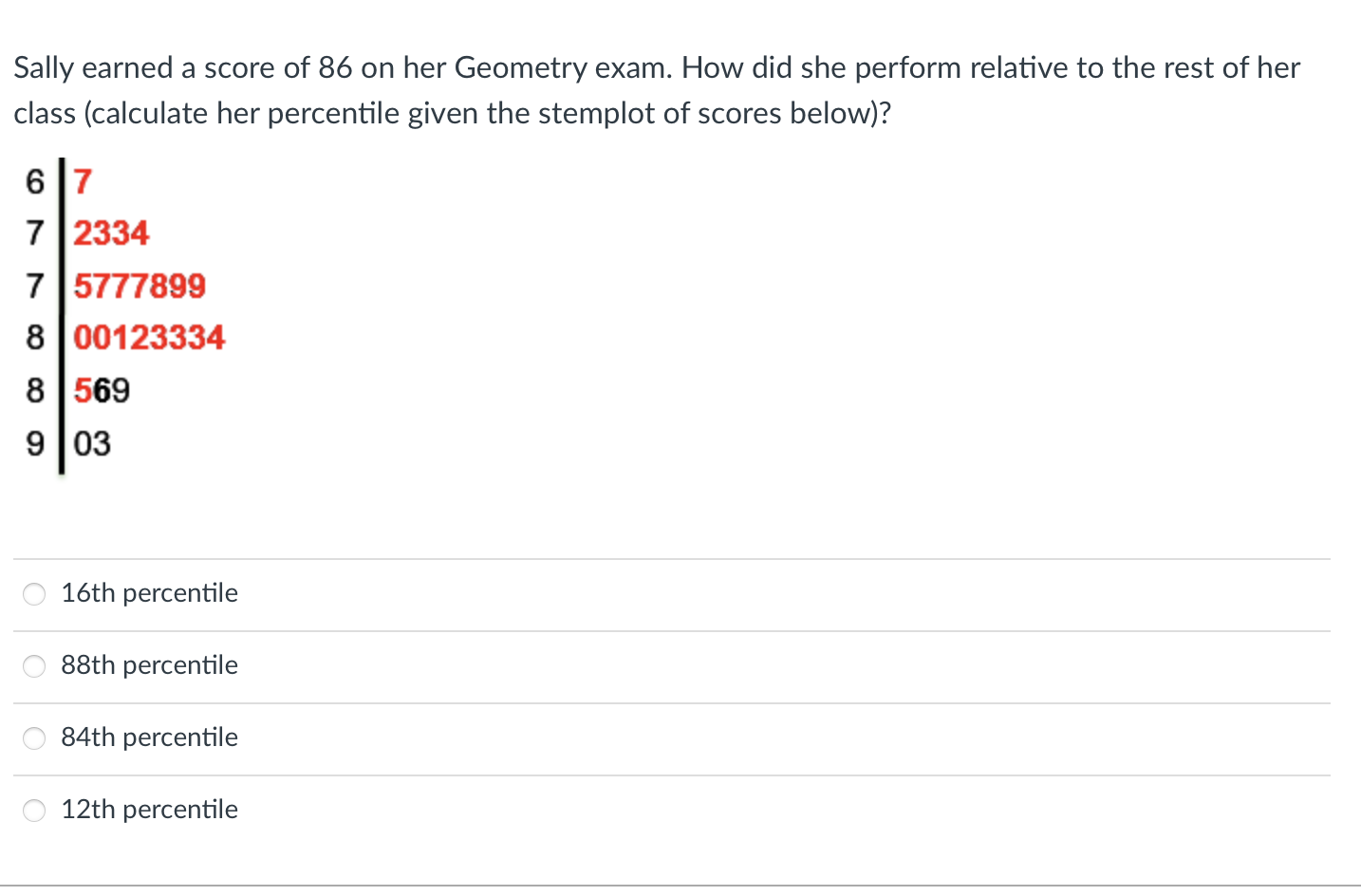Click the leaves 2334 in the stemplot

tap(111, 233)
